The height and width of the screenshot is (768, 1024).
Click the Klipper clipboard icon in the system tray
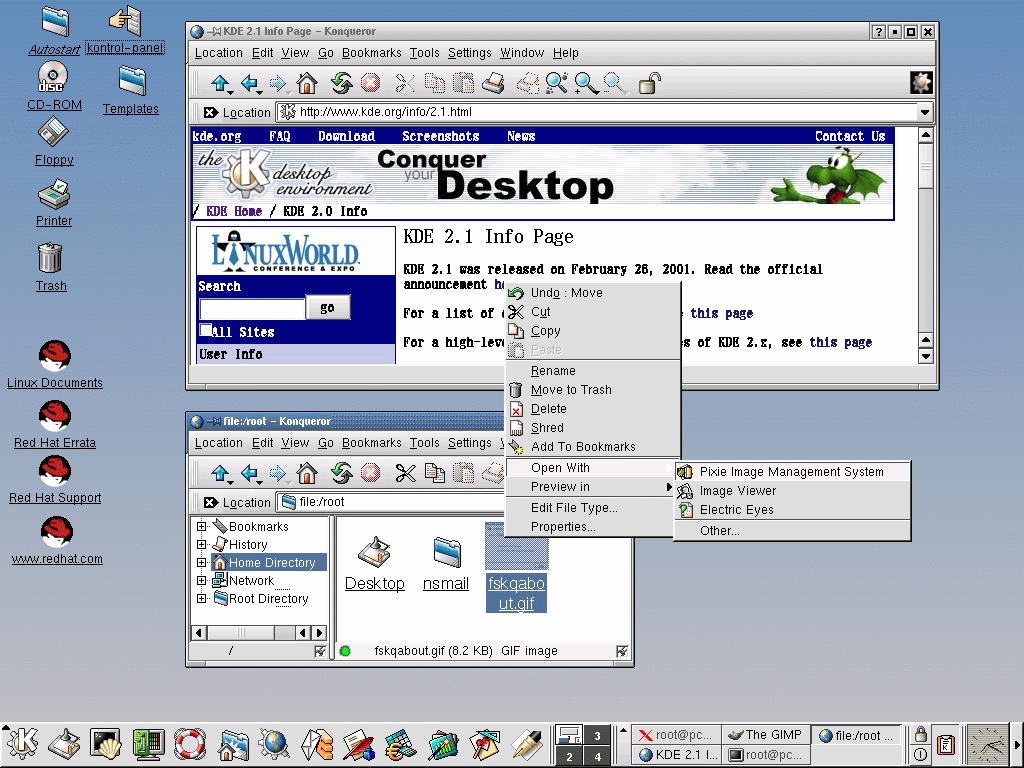click(x=946, y=744)
